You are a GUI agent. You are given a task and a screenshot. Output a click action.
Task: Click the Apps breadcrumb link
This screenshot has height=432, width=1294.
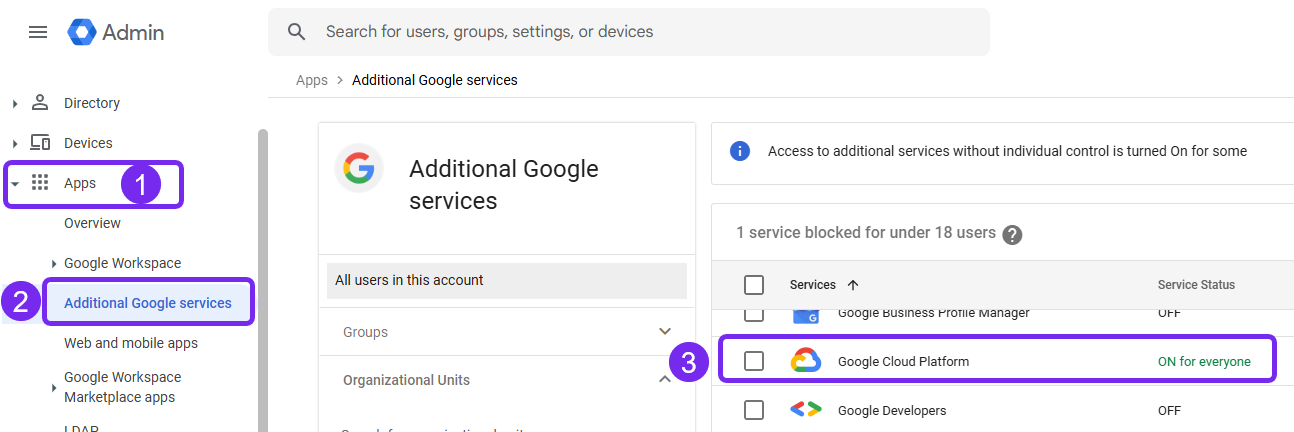(x=312, y=80)
